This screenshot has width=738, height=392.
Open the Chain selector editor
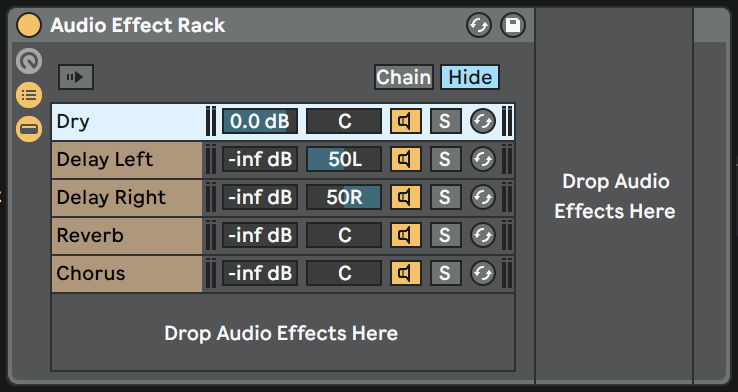coord(404,77)
